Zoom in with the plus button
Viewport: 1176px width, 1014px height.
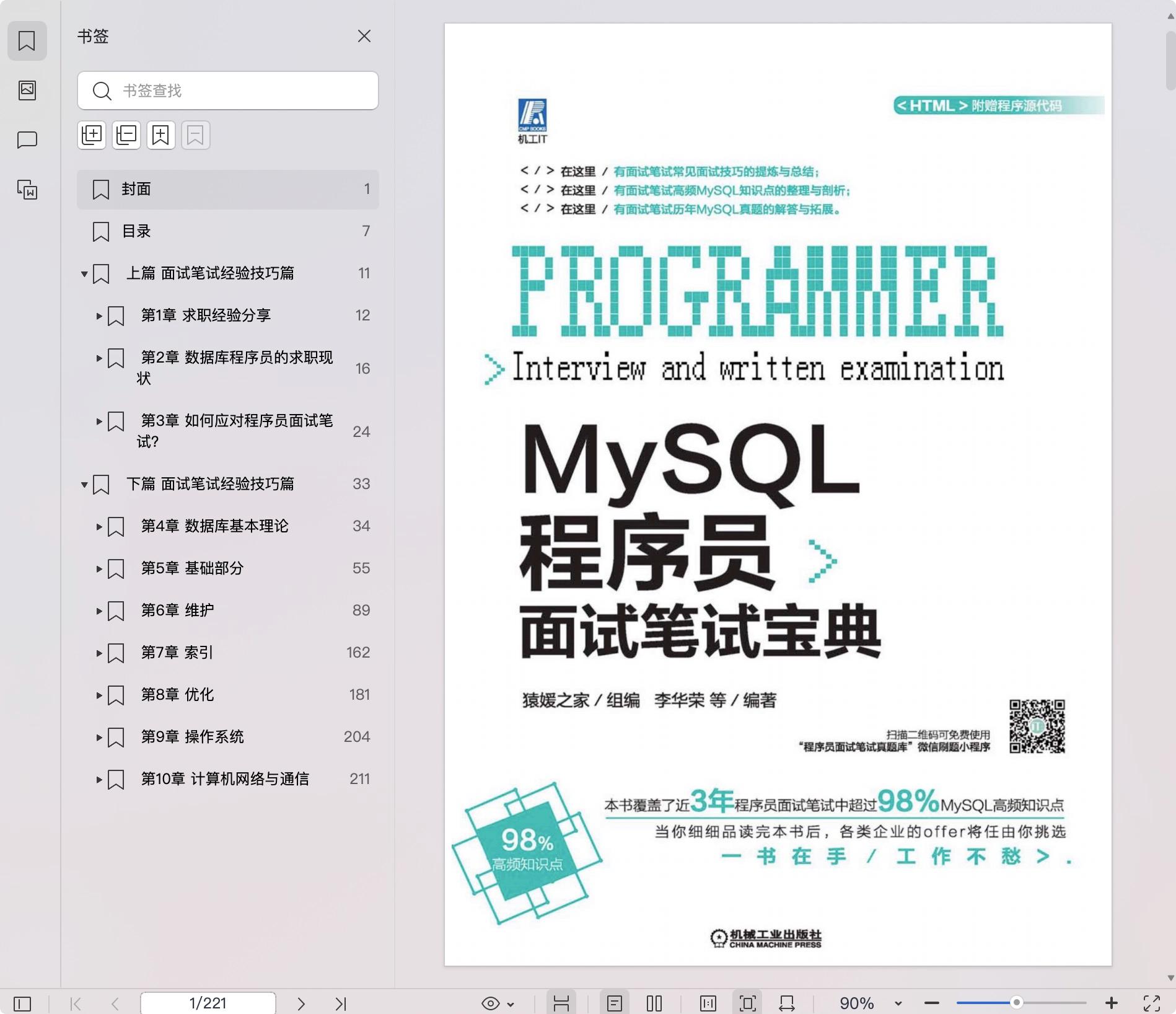1112,1003
